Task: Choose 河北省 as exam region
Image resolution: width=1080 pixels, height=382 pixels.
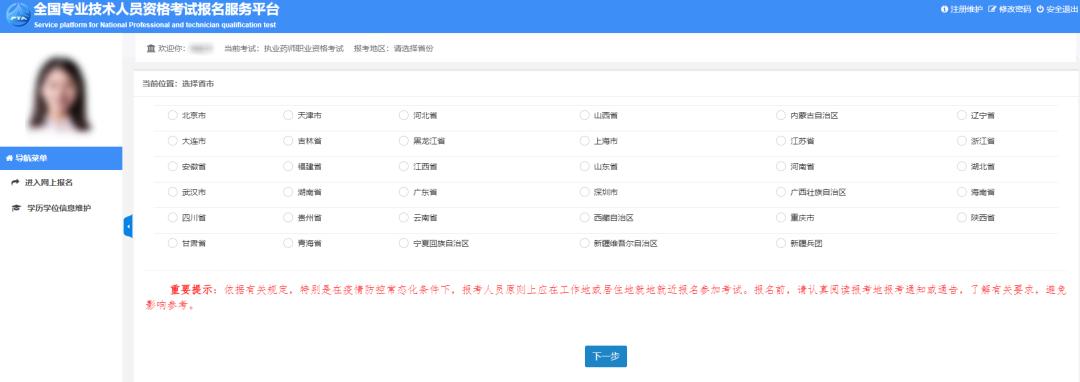Action: (x=404, y=115)
